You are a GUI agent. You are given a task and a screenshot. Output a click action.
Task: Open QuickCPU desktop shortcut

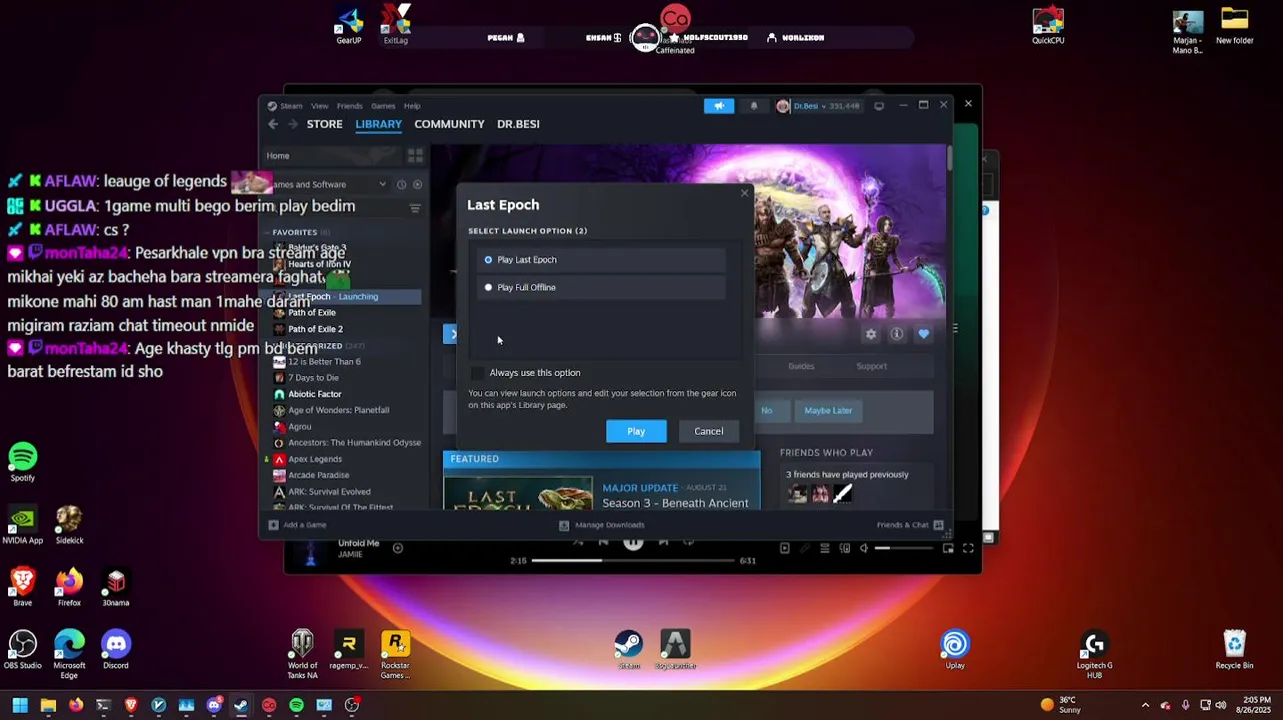[1048, 26]
